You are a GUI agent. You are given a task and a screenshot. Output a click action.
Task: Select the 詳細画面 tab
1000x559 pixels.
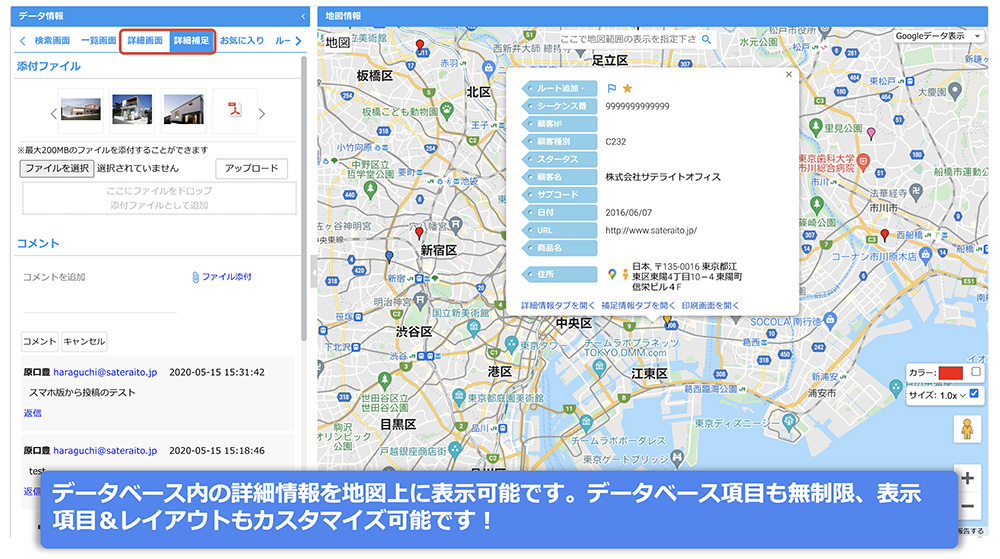click(x=145, y=41)
